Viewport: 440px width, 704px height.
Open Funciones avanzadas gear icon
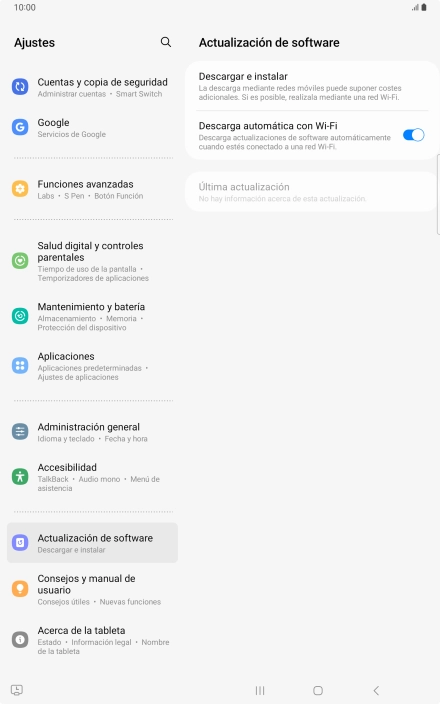20,189
